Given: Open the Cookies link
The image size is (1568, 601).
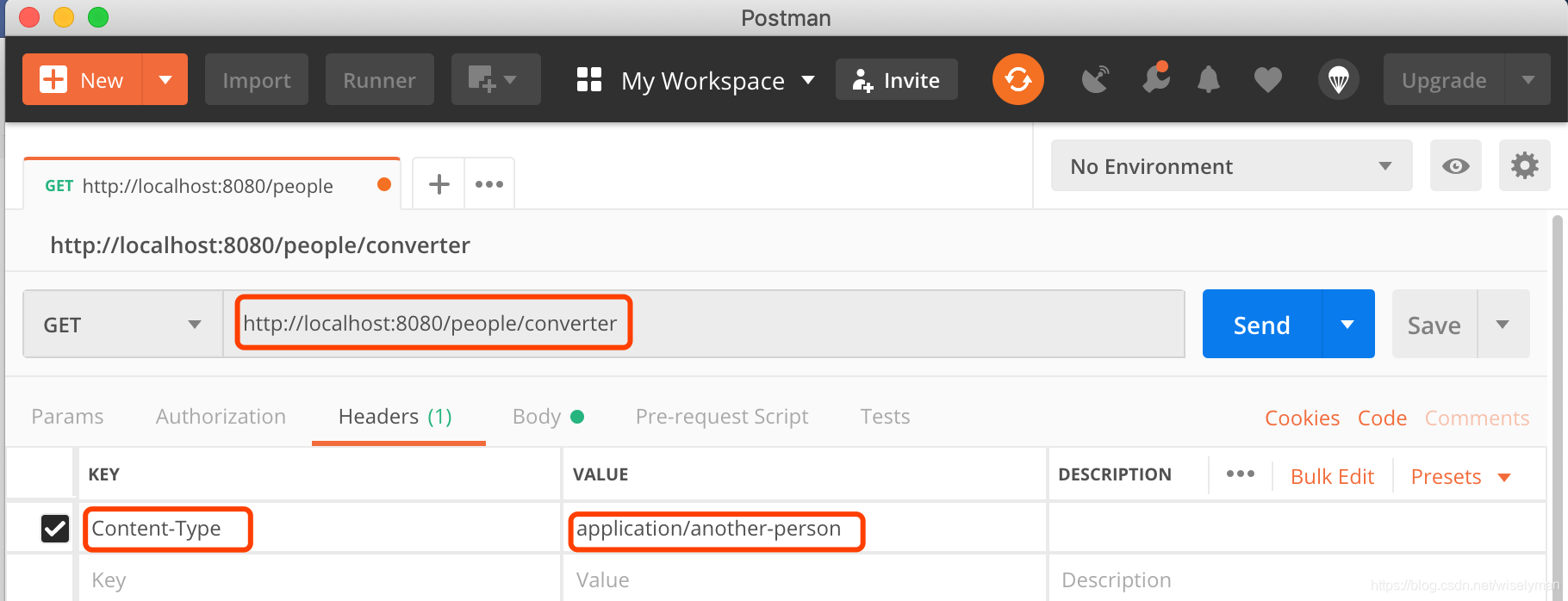Looking at the screenshot, I should 1302,418.
